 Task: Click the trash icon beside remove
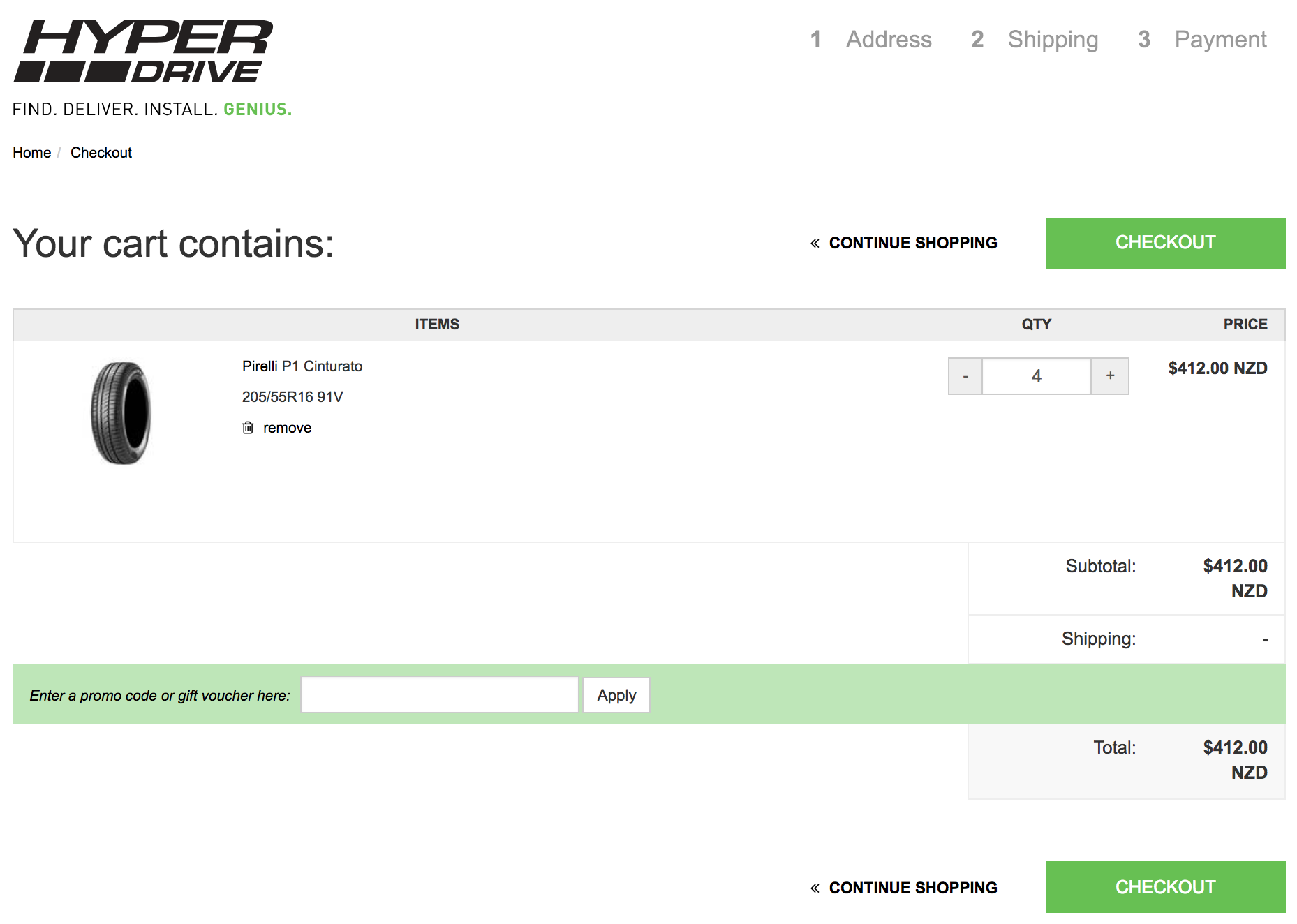[x=248, y=427]
